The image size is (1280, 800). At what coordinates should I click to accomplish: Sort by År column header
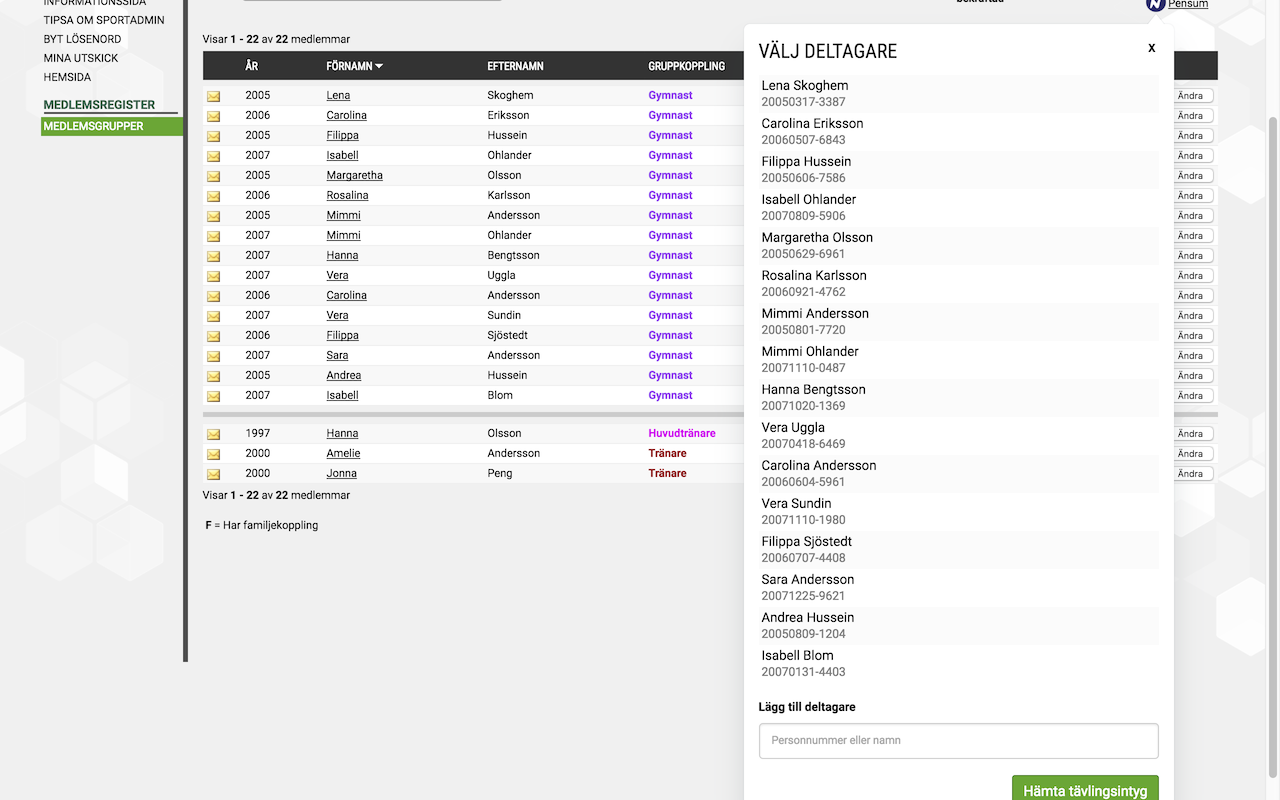pyautogui.click(x=251, y=66)
